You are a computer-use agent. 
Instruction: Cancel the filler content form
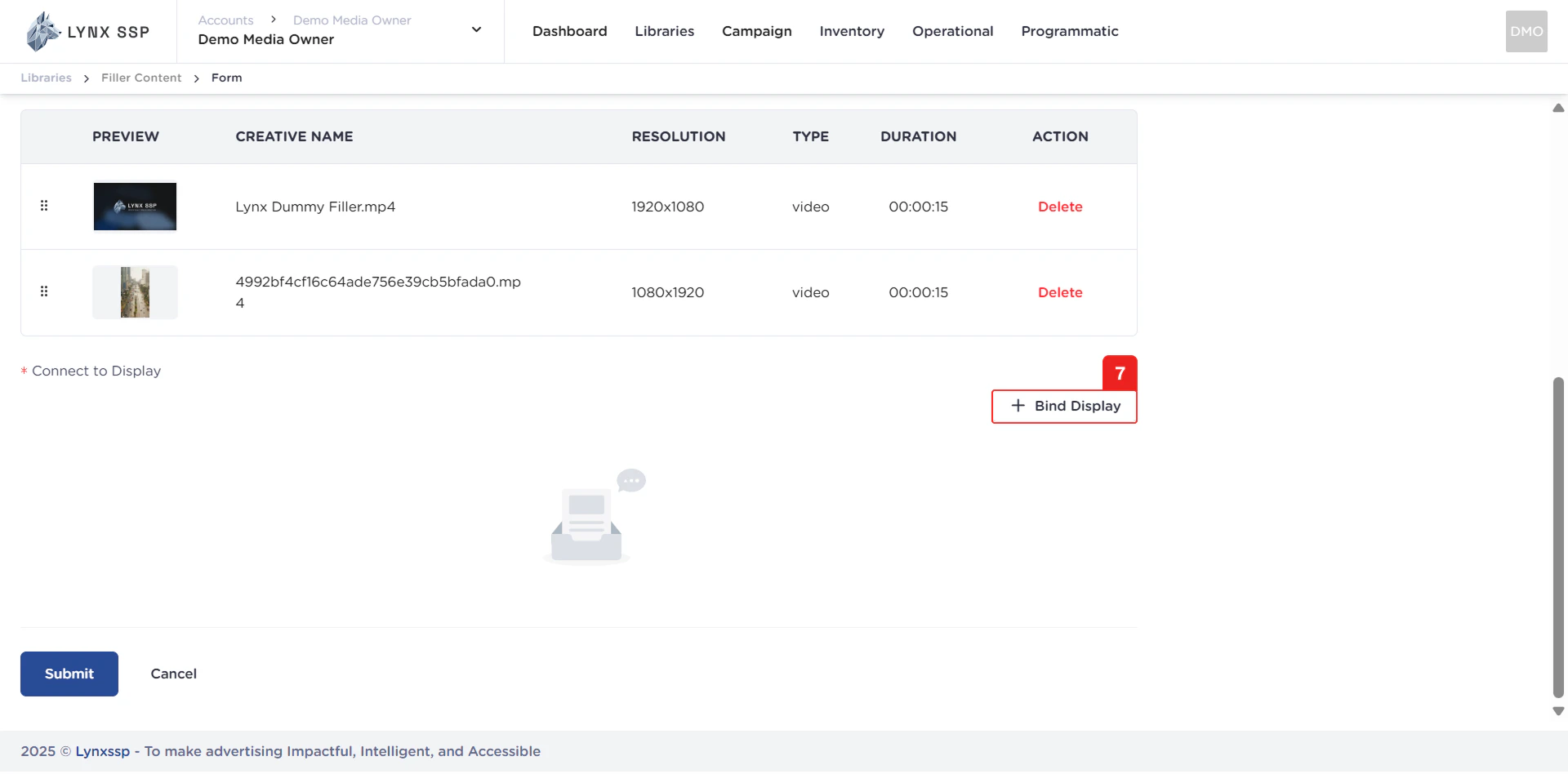point(173,674)
